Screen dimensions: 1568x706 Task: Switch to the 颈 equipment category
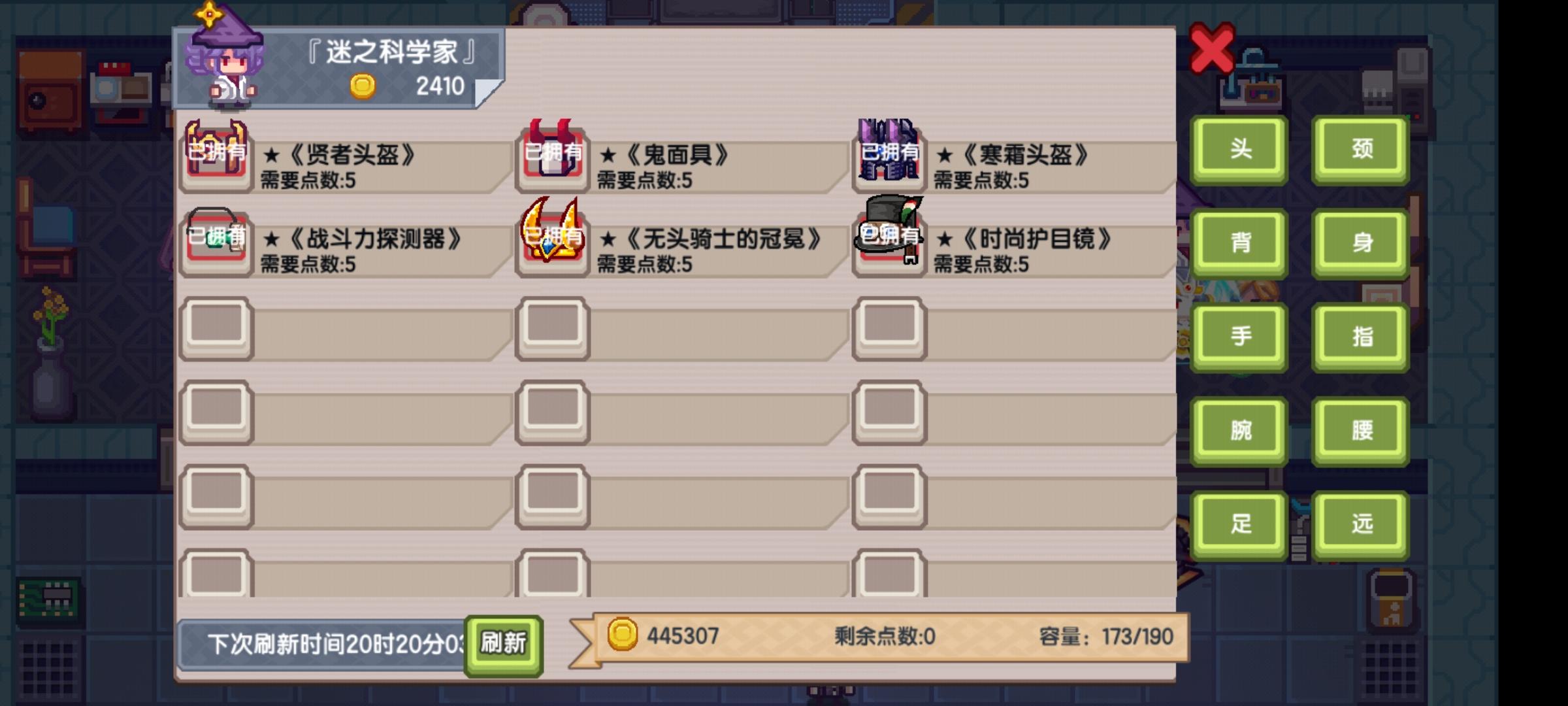click(1360, 150)
